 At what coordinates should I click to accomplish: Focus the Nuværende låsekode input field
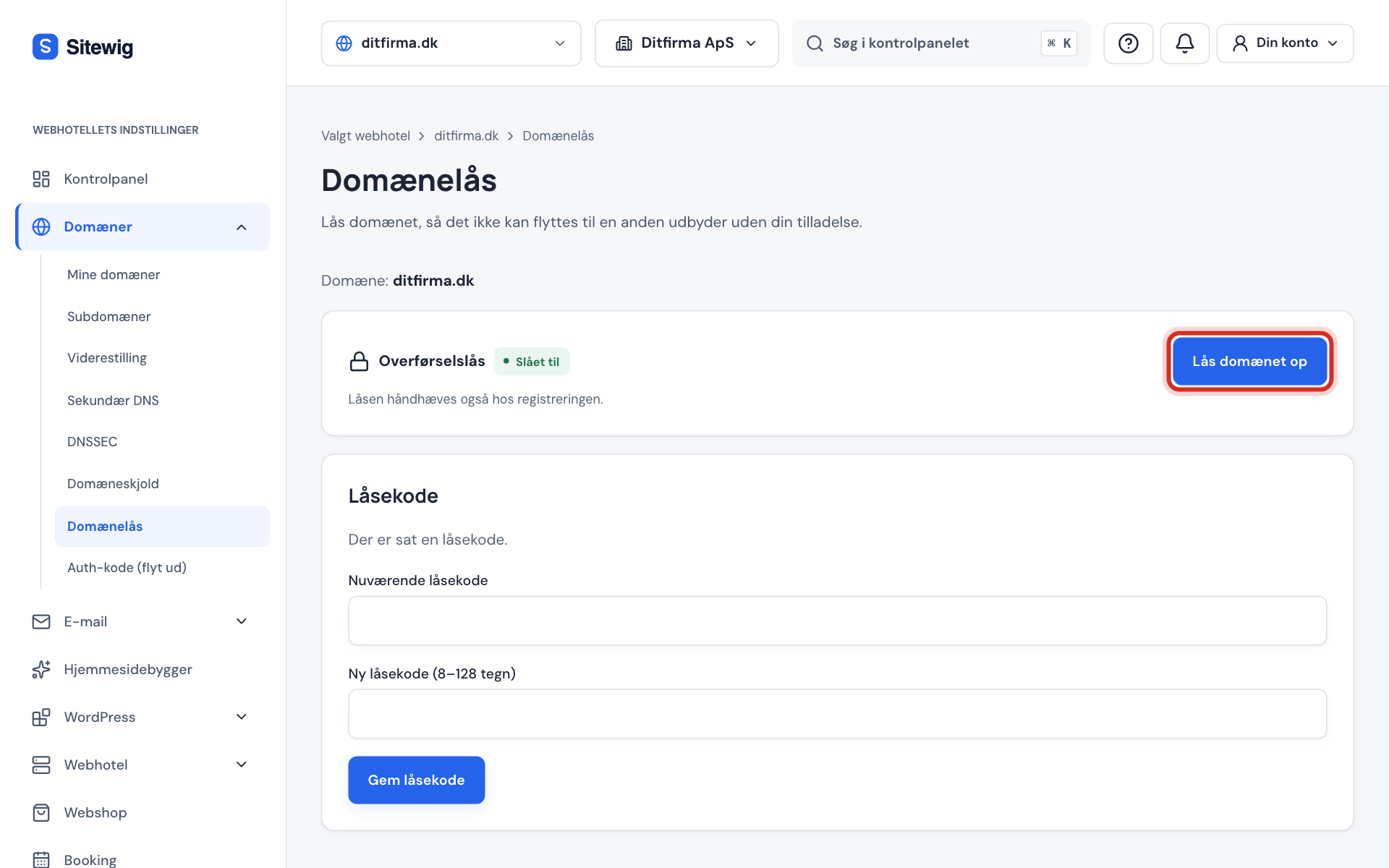tap(837, 621)
